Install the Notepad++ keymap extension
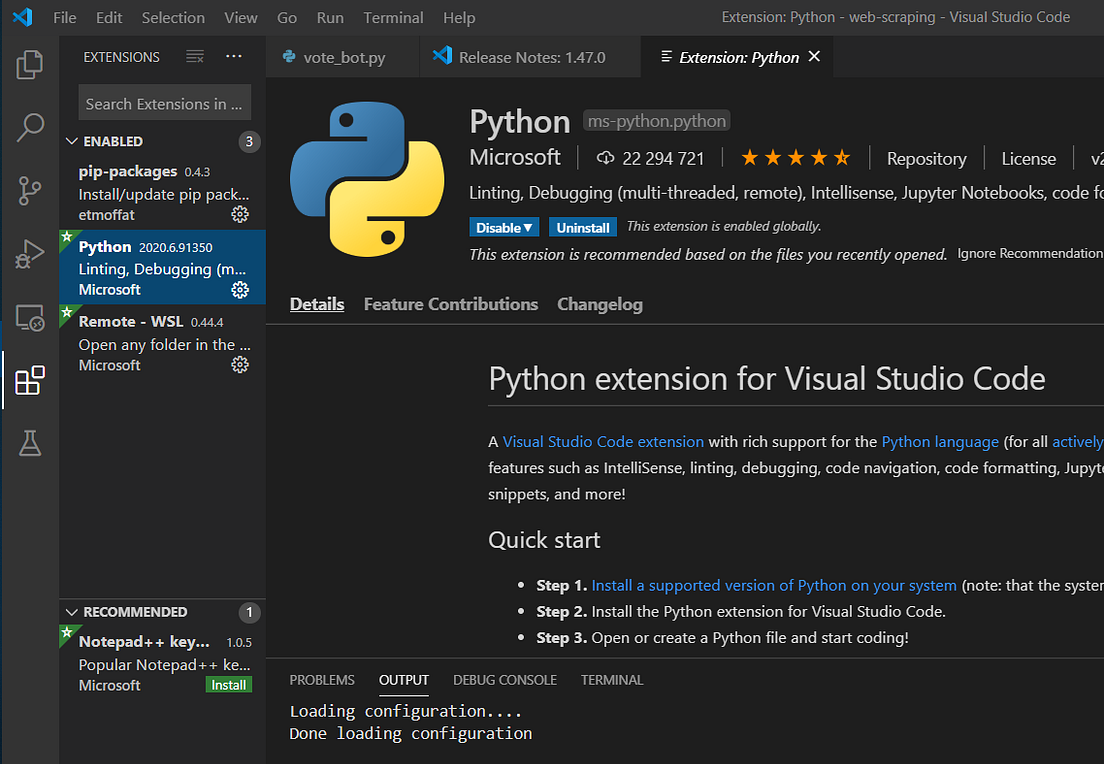The width and height of the screenshot is (1104, 764). pyautogui.click(x=228, y=685)
